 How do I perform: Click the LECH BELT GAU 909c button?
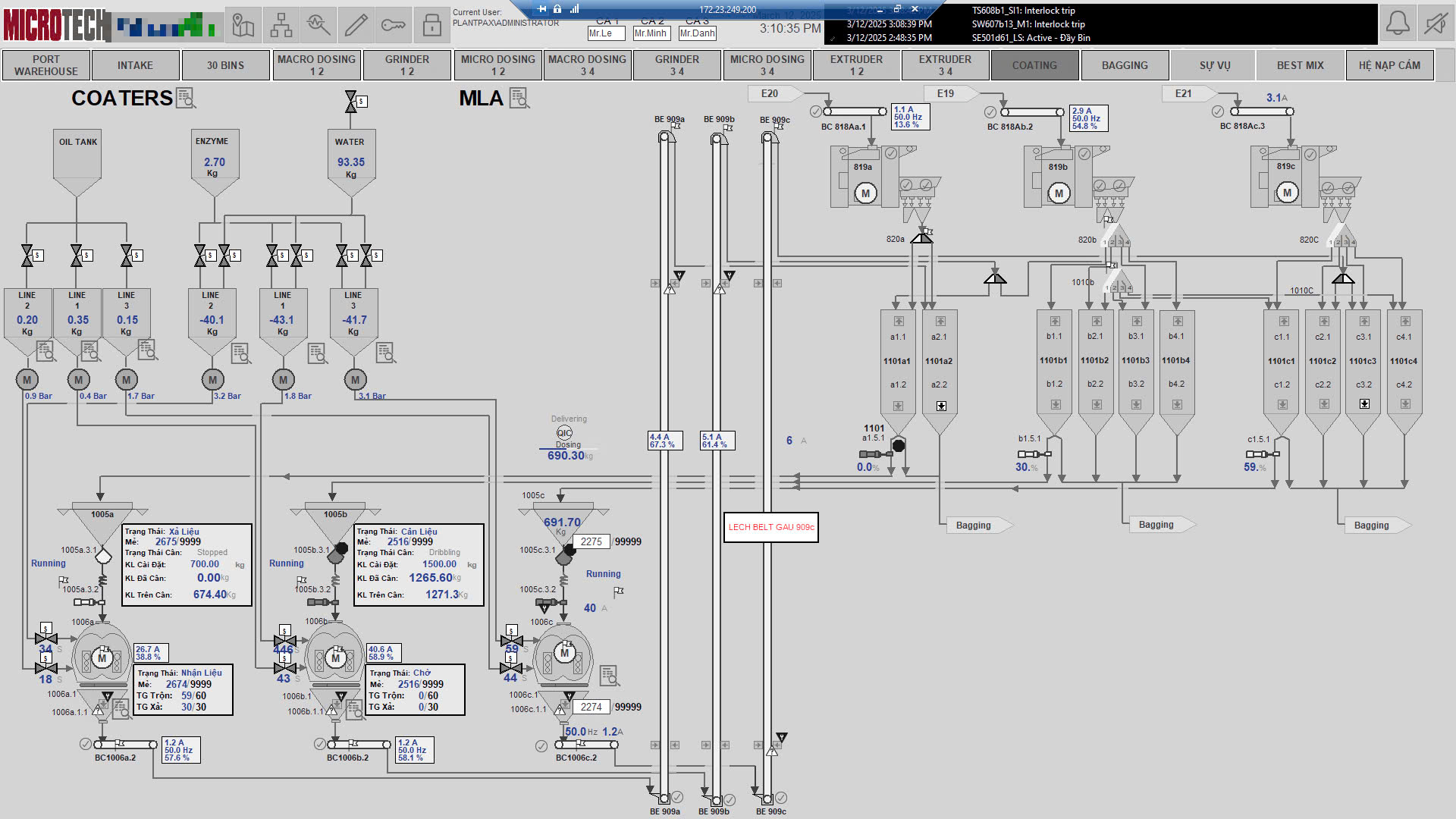point(770,527)
